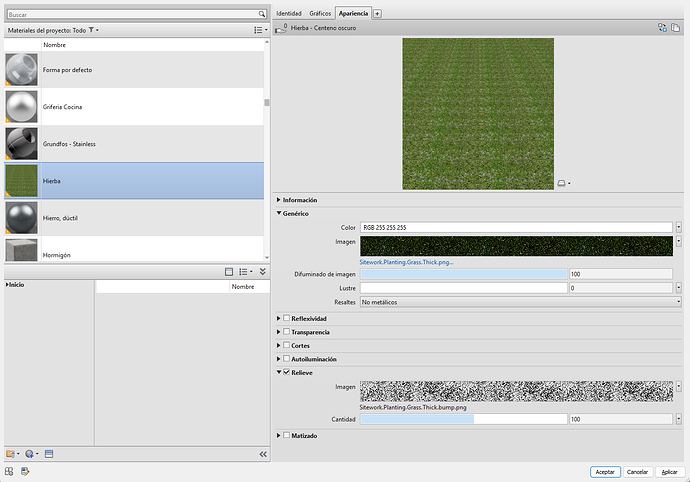Click the replace asset icon
The height and width of the screenshot is (482, 690).
(662, 28)
